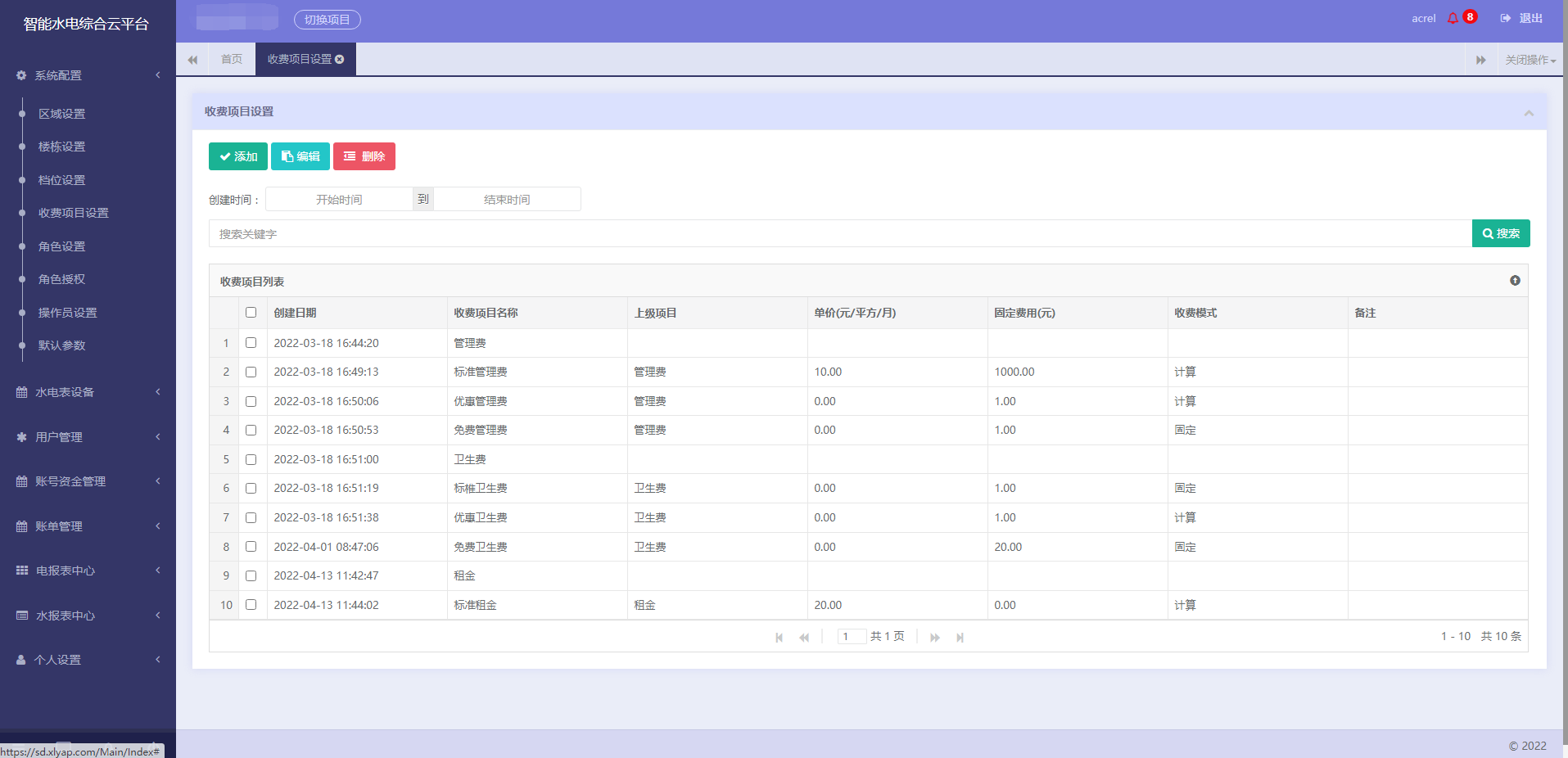Expand the 个人设置 menu arrow

(x=158, y=660)
